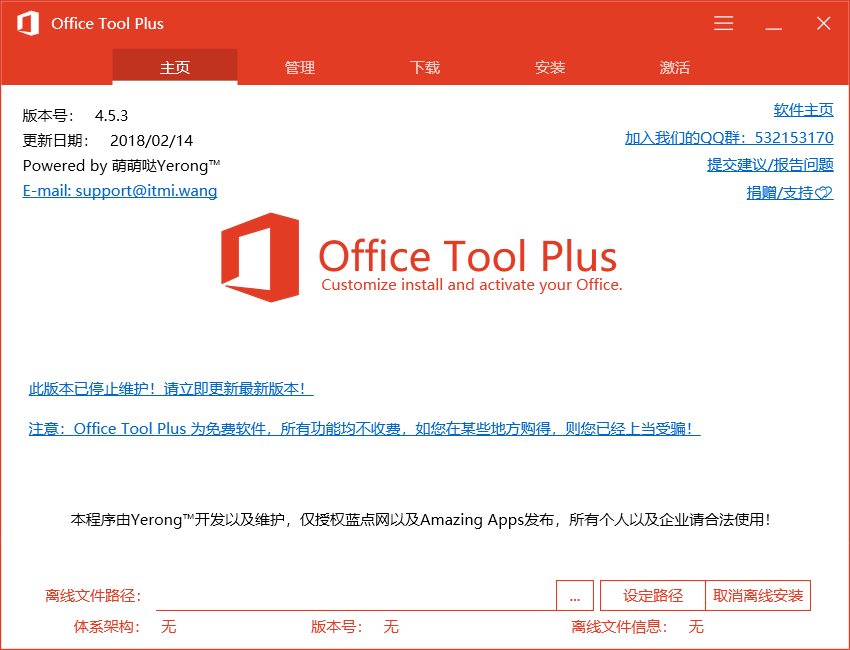The height and width of the screenshot is (650, 850).
Task: Minimize the Office Tool Plus window
Action: pyautogui.click(x=773, y=24)
